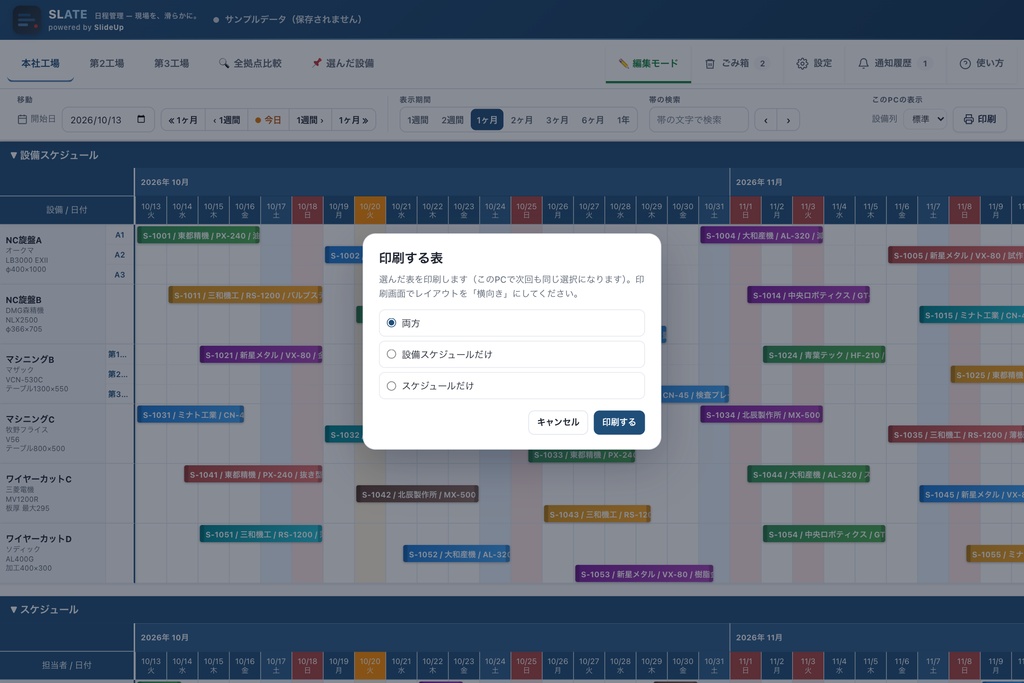
Task: Select the S-1051 三和機工 teal bar
Action: (x=261, y=535)
